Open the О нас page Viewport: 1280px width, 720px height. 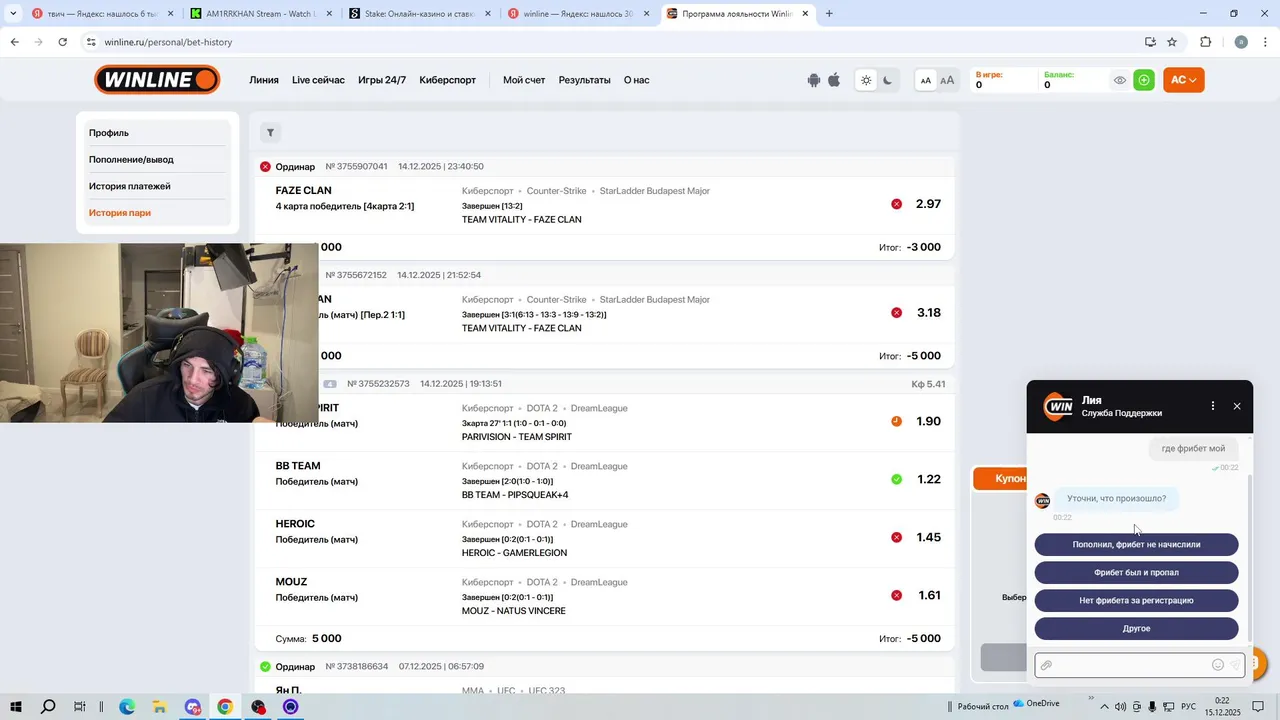pyautogui.click(x=637, y=80)
